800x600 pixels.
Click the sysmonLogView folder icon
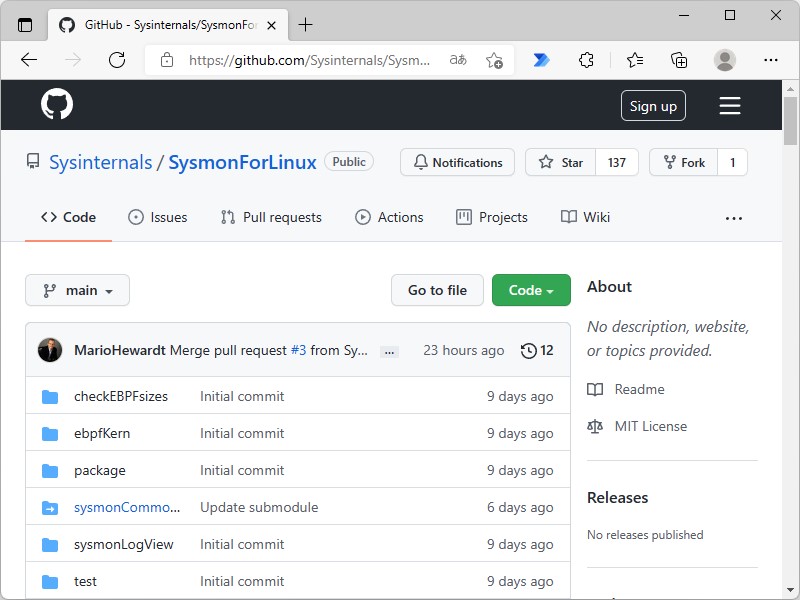click(49, 544)
